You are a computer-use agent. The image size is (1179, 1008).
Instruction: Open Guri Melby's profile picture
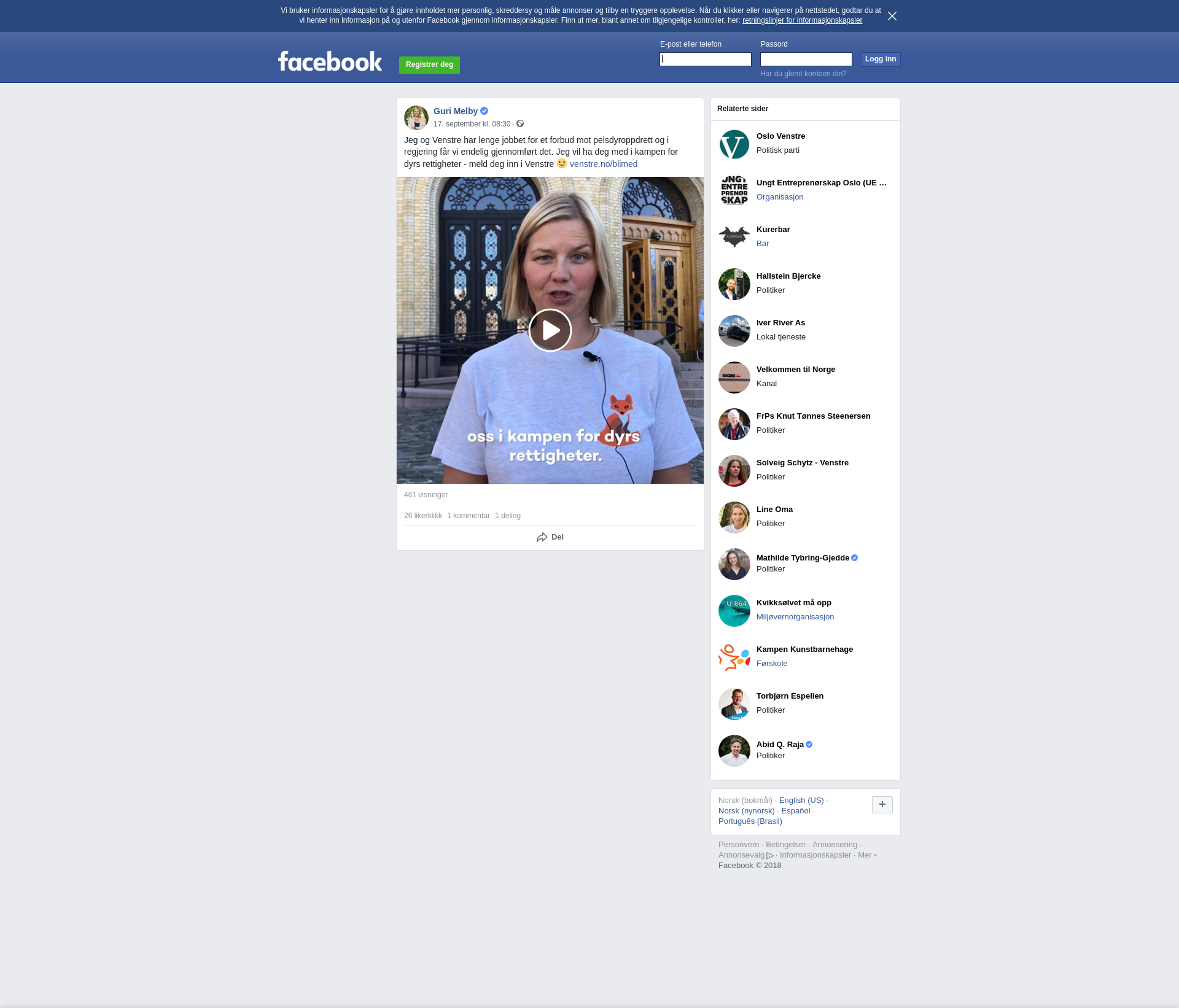click(x=416, y=117)
